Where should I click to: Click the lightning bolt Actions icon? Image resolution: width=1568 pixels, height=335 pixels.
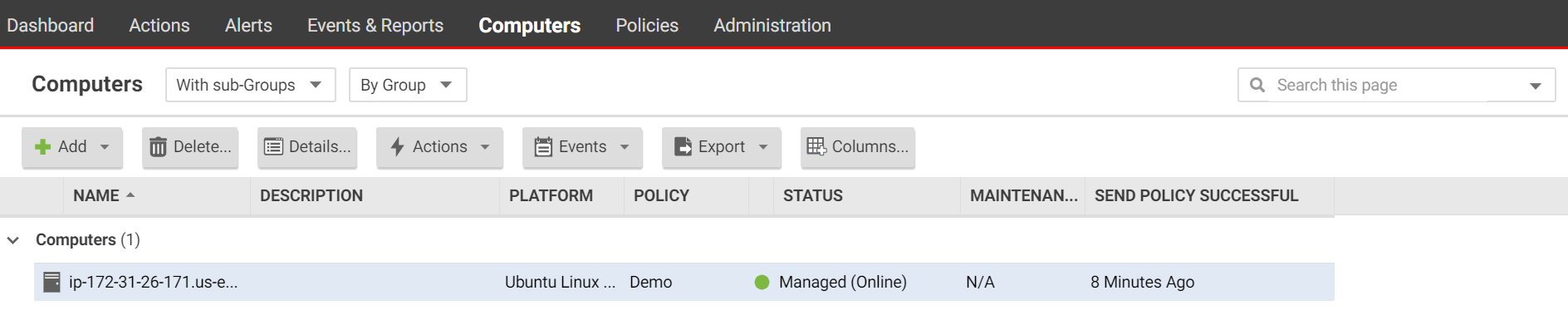pos(397,147)
